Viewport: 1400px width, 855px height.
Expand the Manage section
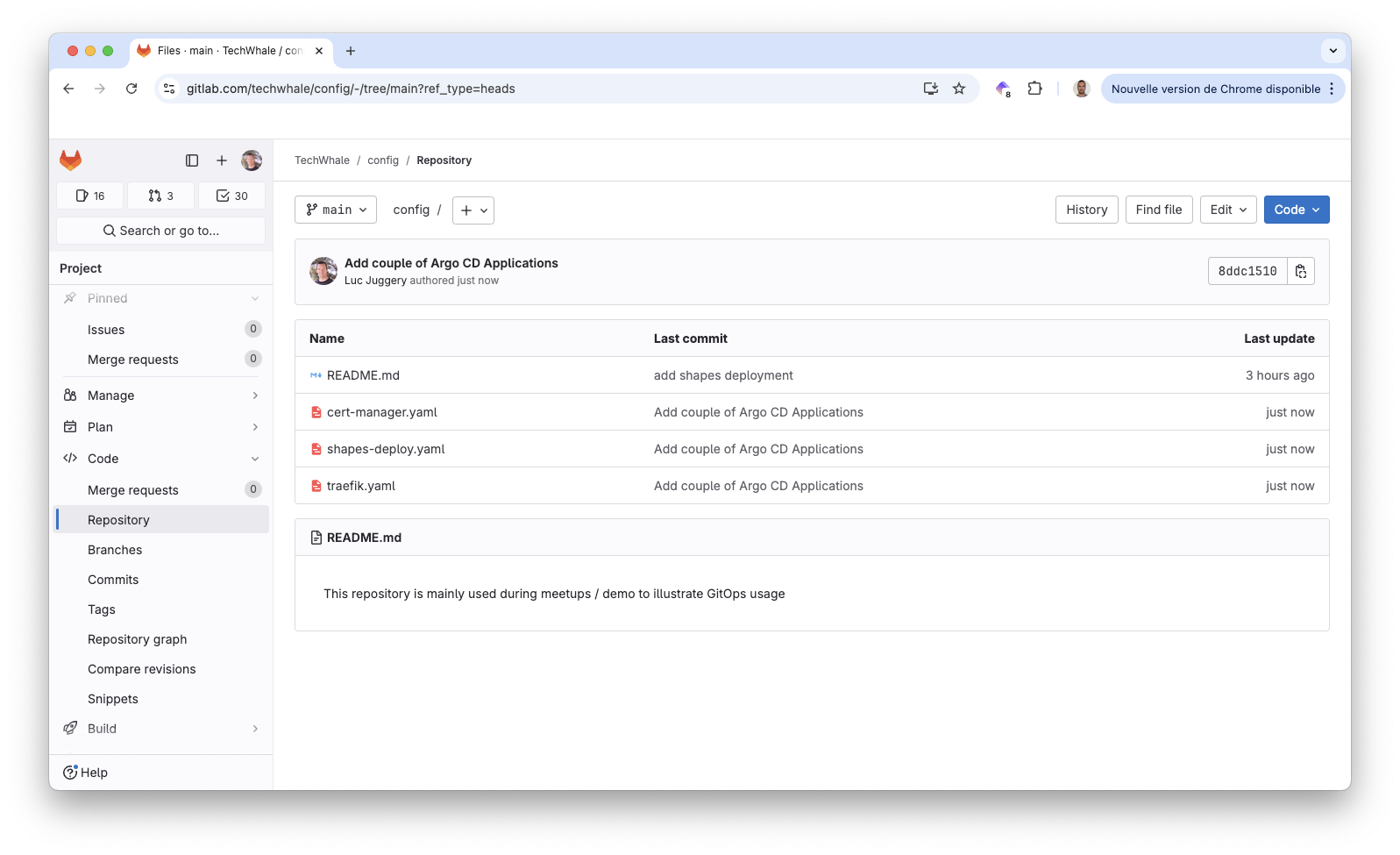[x=161, y=395]
